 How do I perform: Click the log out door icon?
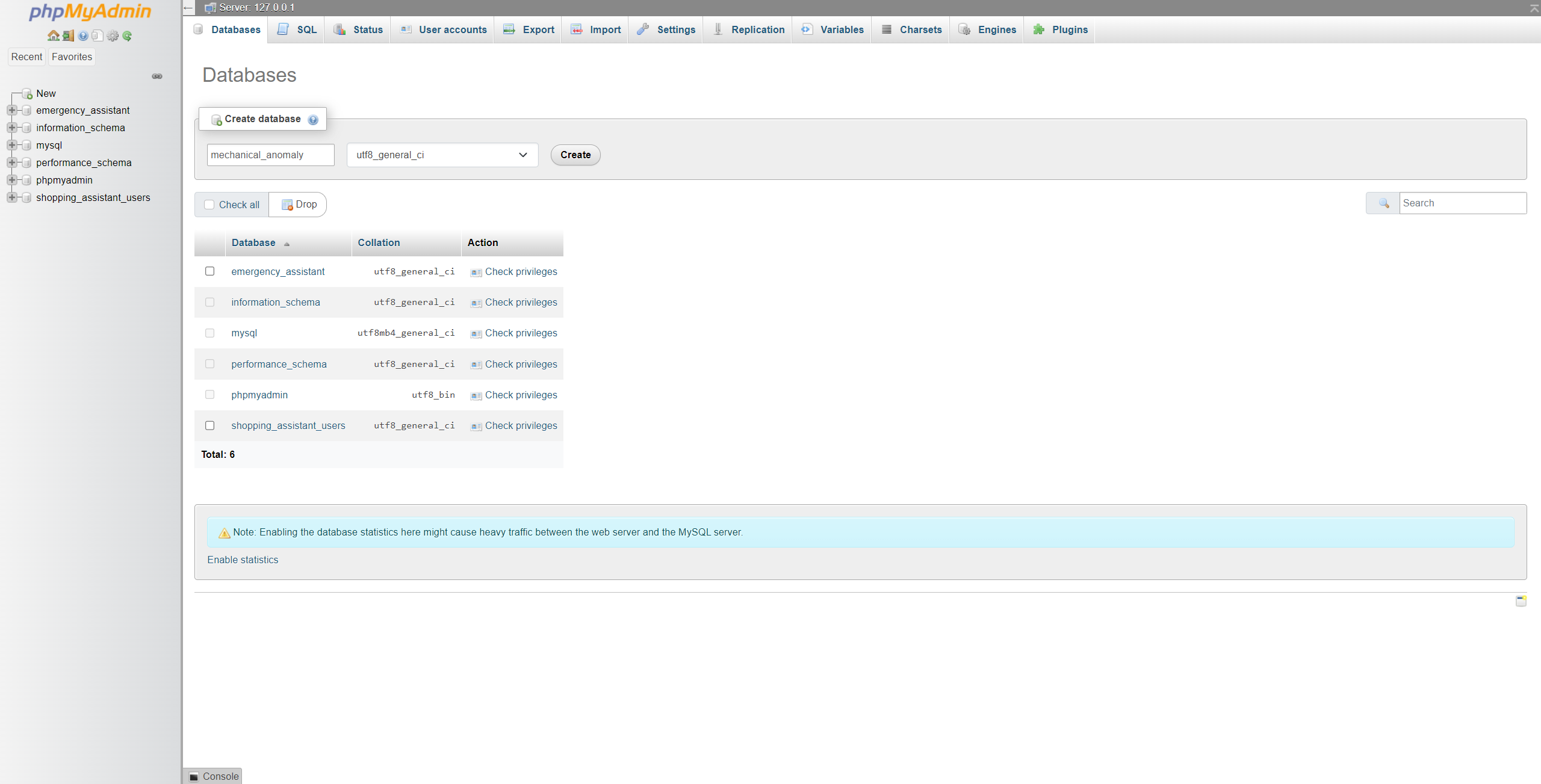[x=69, y=36]
